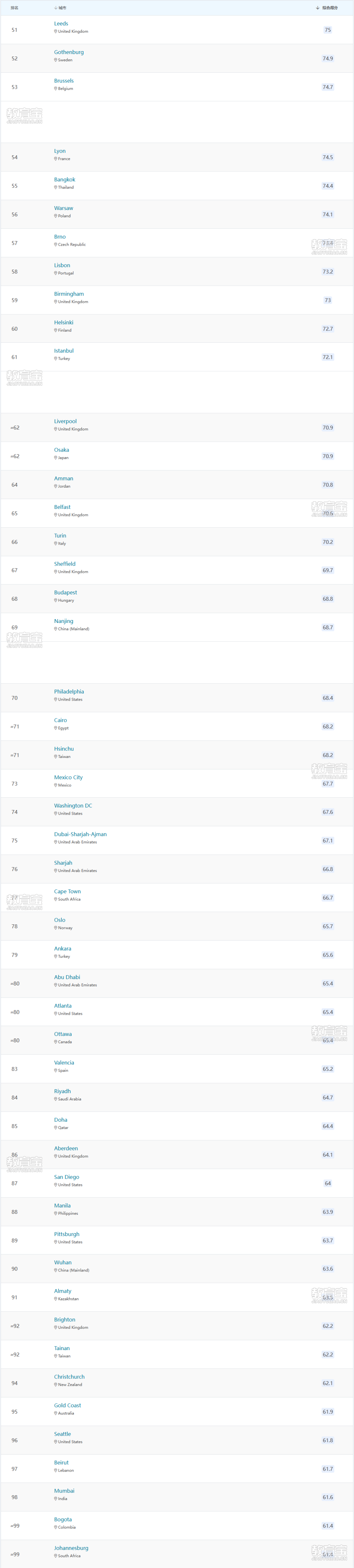Click the 综合得分 header label

330,8
